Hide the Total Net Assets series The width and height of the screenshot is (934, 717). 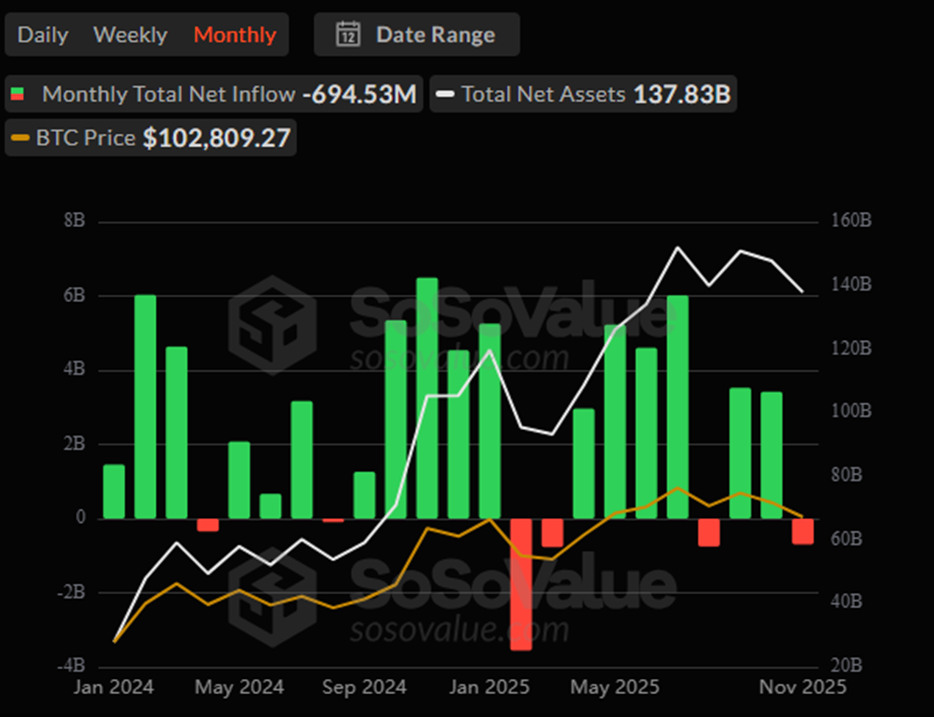click(x=543, y=95)
